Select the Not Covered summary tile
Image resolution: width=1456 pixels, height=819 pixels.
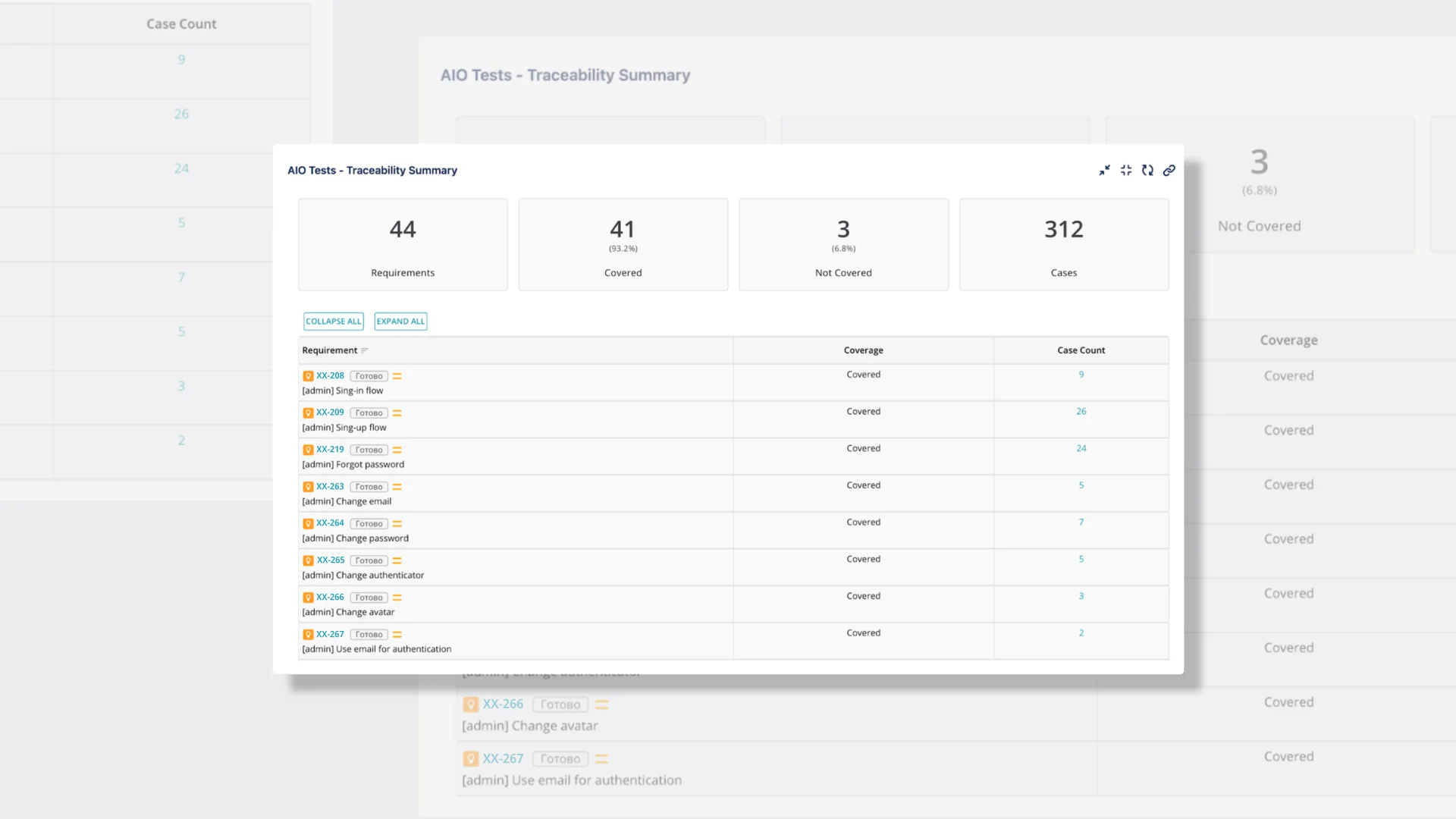(x=843, y=245)
